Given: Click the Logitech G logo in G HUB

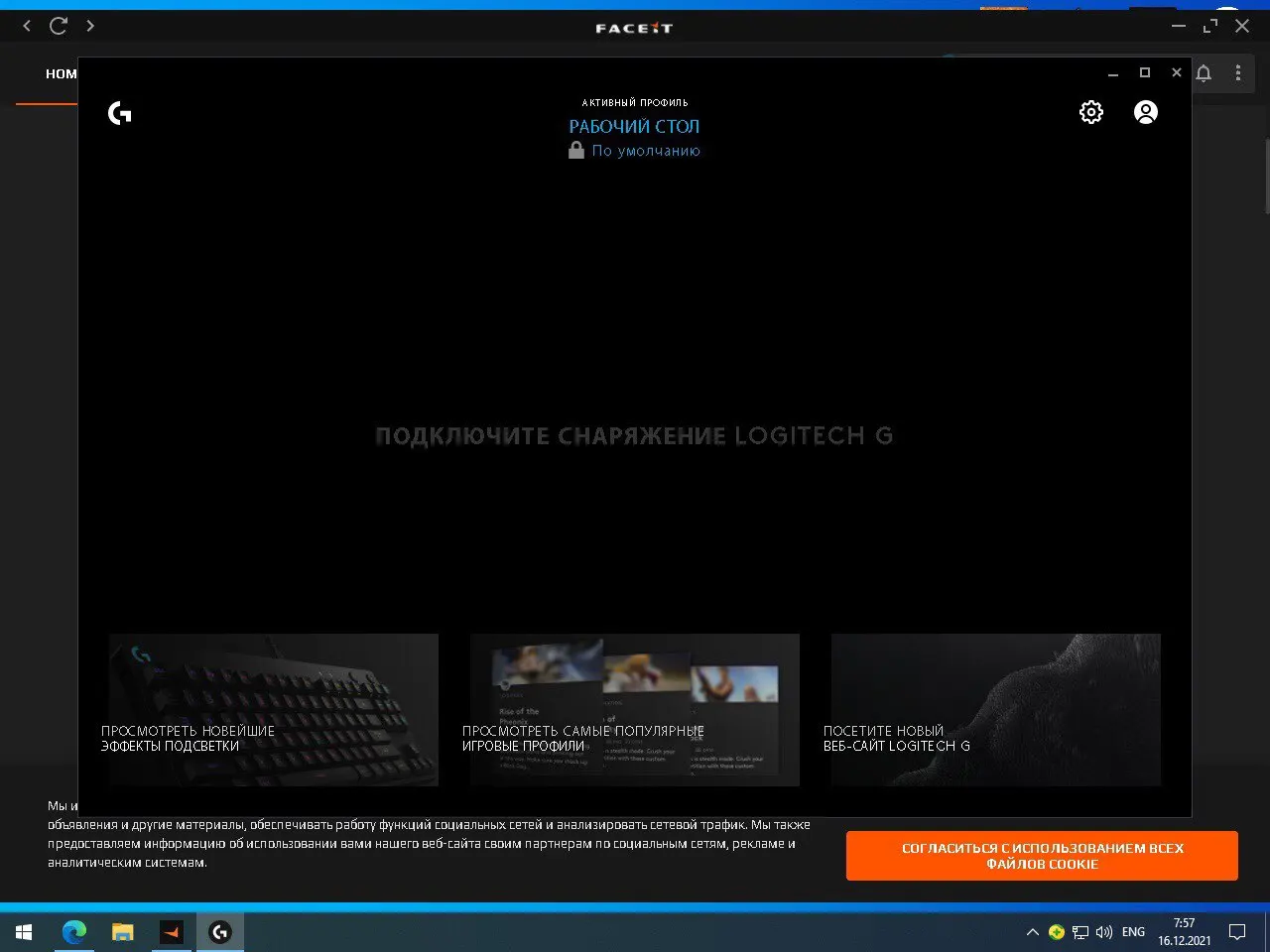Looking at the screenshot, I should [x=119, y=113].
